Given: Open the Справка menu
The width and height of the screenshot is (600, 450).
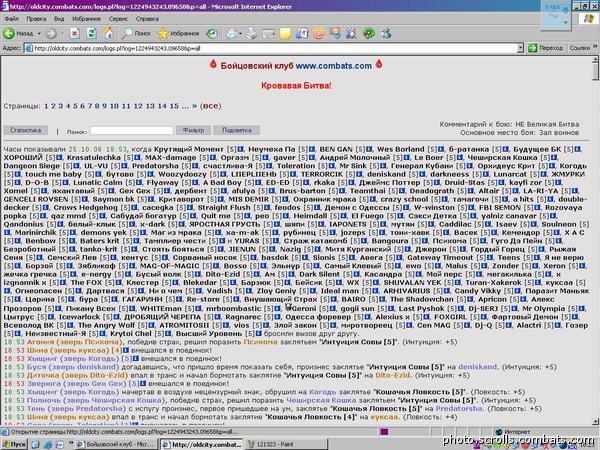Looking at the screenshot, I should pos(147,19).
